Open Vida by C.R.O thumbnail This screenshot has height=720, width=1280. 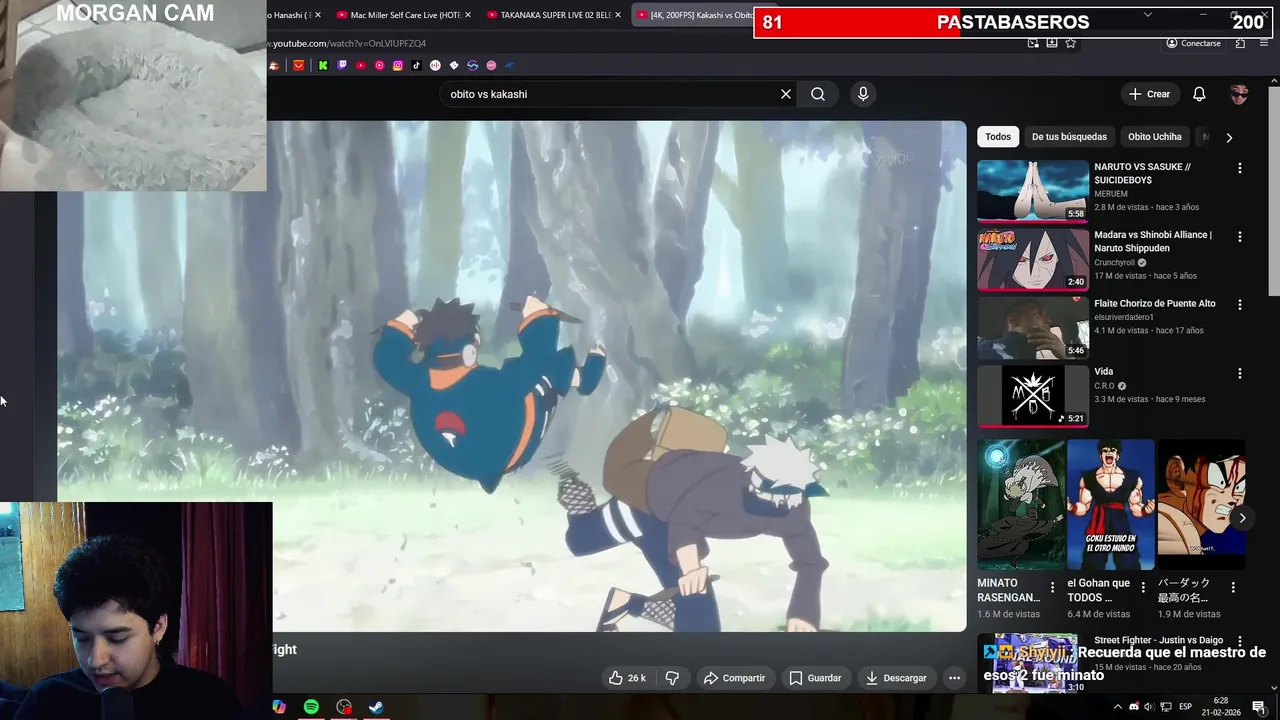(1032, 394)
